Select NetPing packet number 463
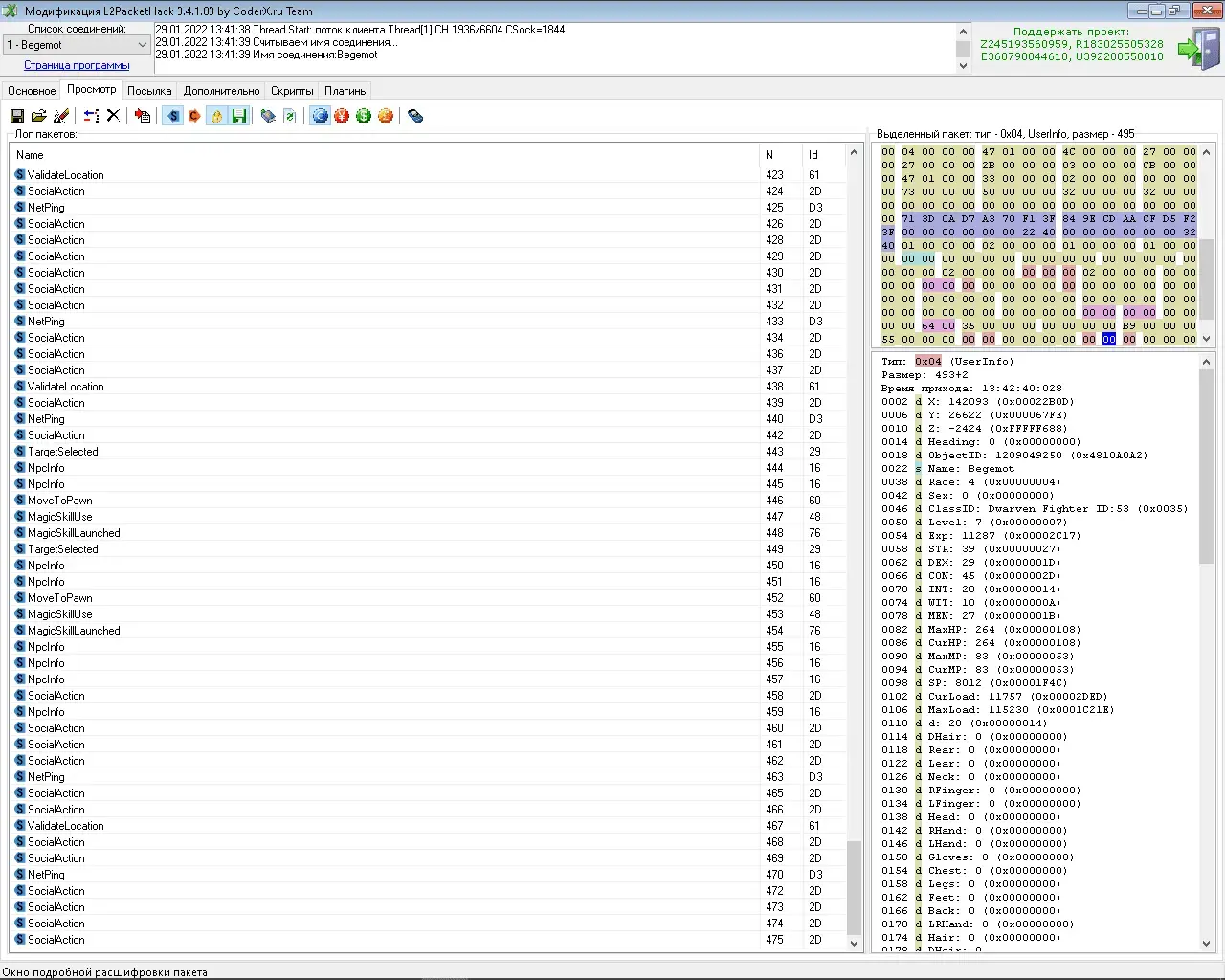The width and height of the screenshot is (1225, 980). tap(429, 777)
